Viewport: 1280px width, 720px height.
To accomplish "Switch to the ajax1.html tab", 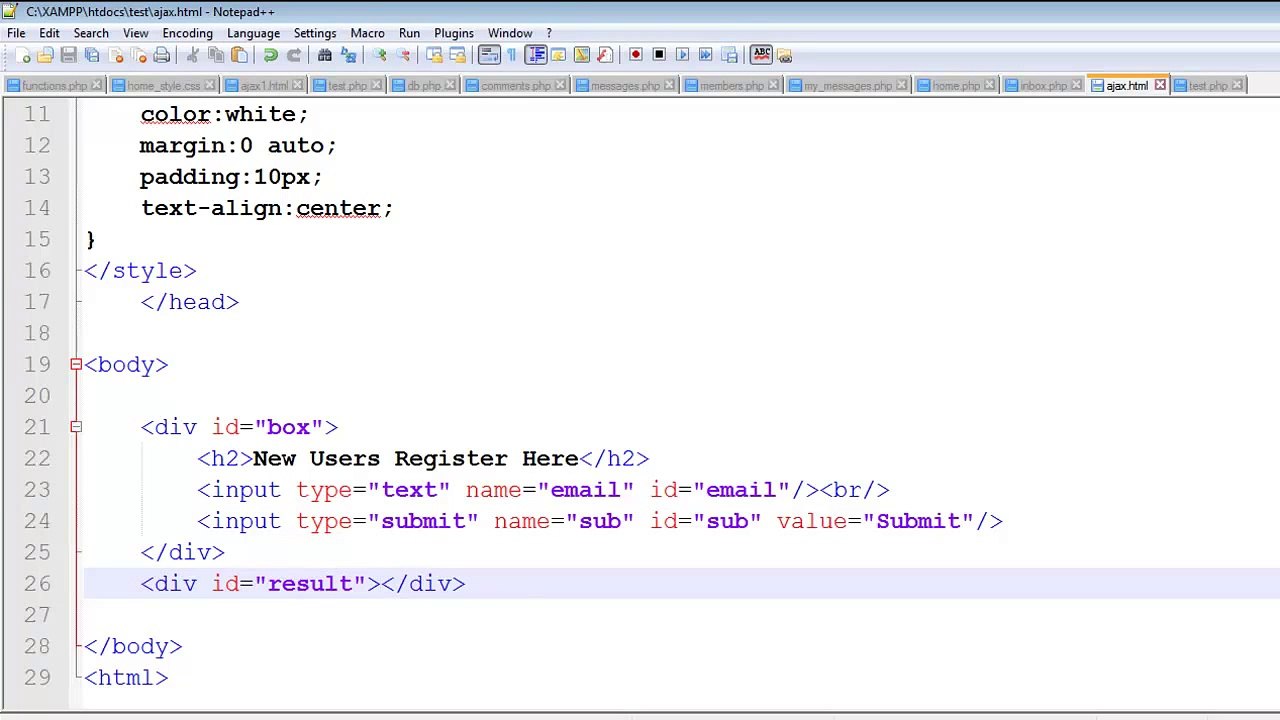I will [263, 86].
